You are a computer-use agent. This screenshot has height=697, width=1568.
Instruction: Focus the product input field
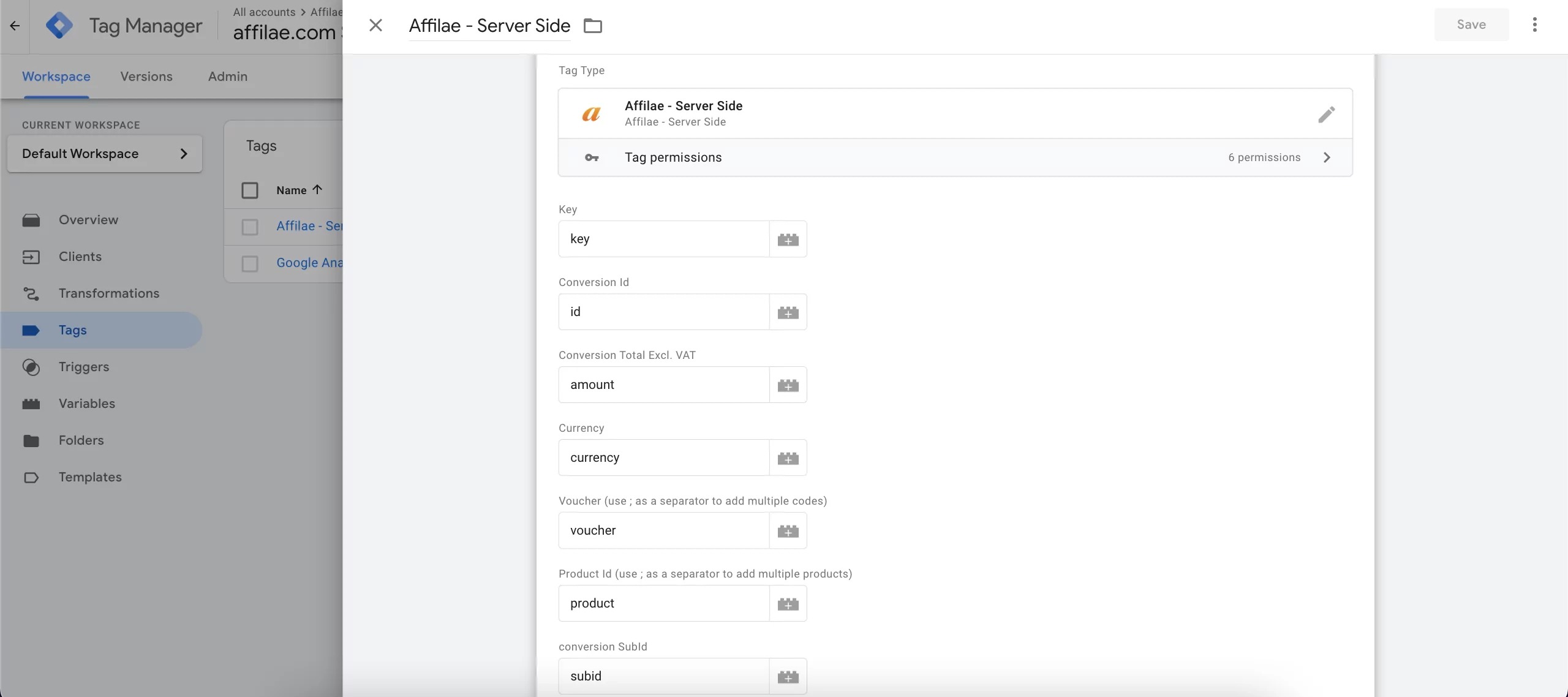[x=664, y=603]
